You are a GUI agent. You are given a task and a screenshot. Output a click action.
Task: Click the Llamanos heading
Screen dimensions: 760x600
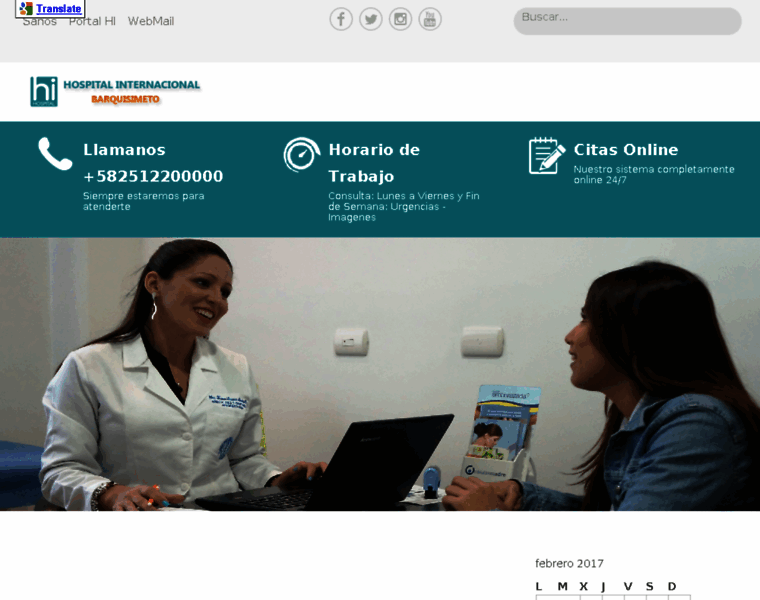click(124, 150)
